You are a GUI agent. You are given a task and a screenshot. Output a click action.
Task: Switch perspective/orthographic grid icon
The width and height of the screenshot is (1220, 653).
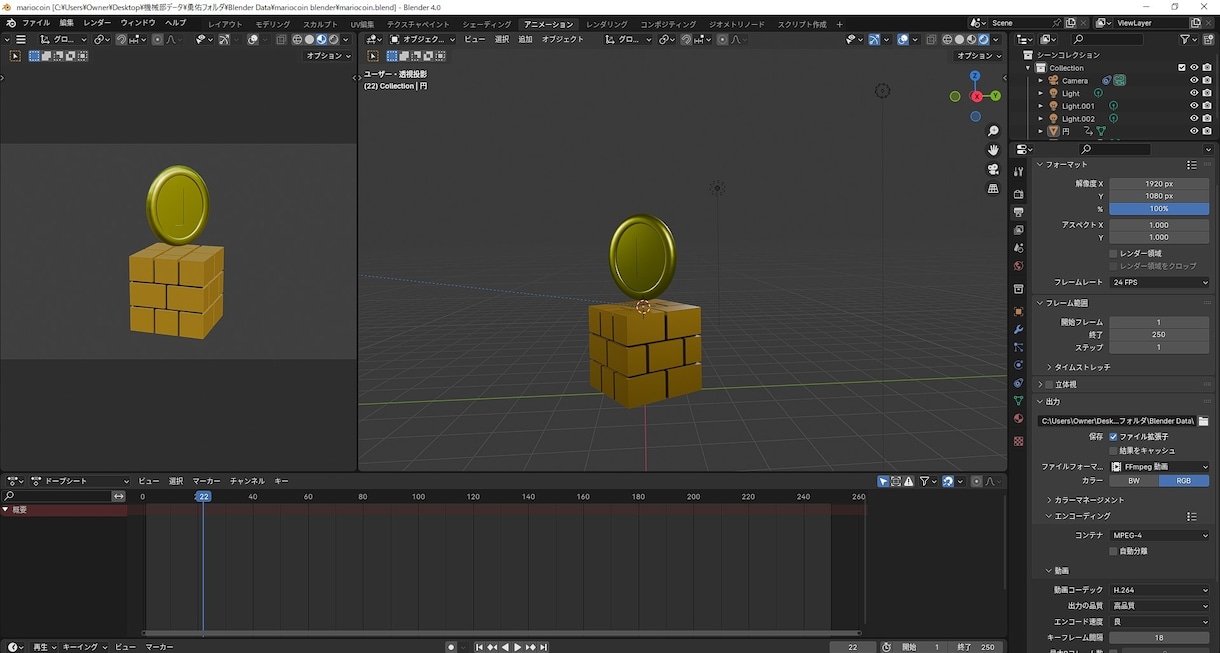(x=993, y=188)
